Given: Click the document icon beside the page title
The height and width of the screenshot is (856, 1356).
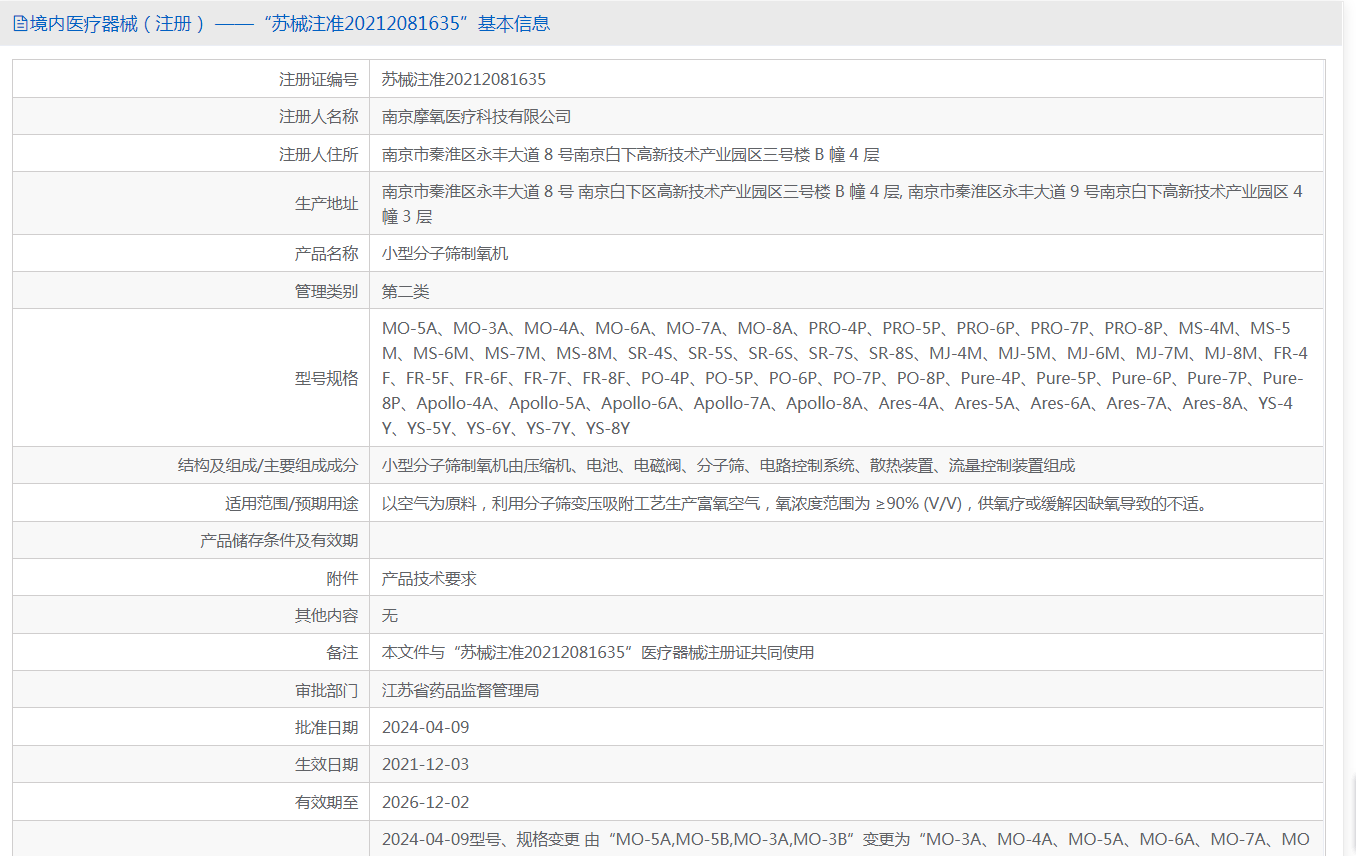Looking at the screenshot, I should 20,24.
